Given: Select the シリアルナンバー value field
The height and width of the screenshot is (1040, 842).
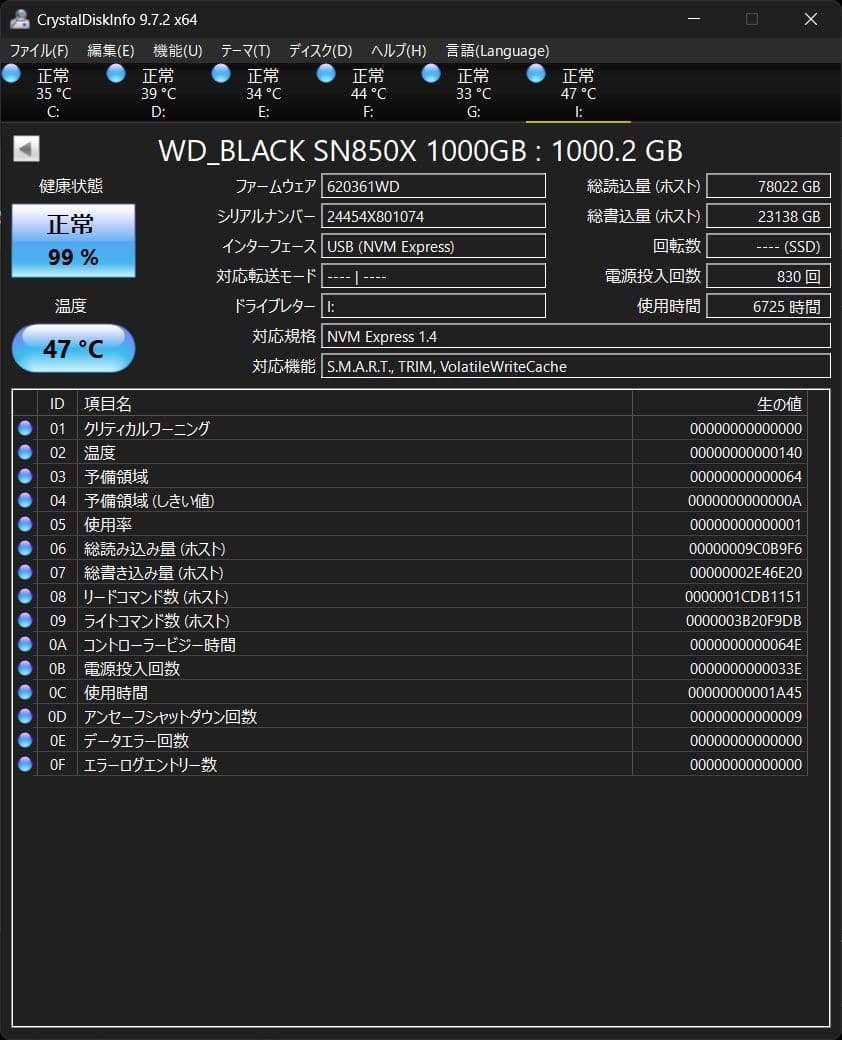Looking at the screenshot, I should point(433,216).
